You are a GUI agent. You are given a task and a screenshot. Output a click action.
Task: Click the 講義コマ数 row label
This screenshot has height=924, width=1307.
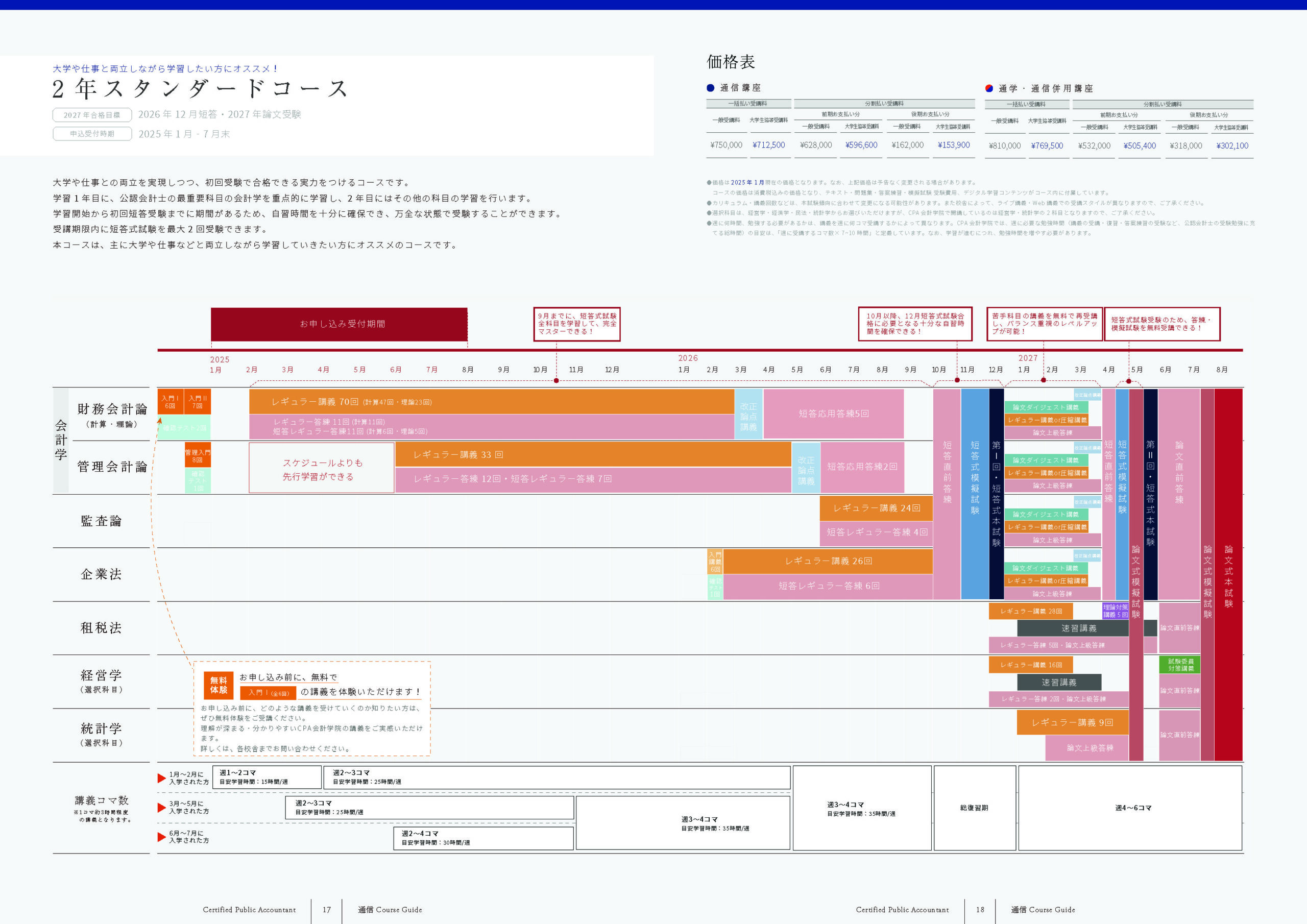coord(103,800)
